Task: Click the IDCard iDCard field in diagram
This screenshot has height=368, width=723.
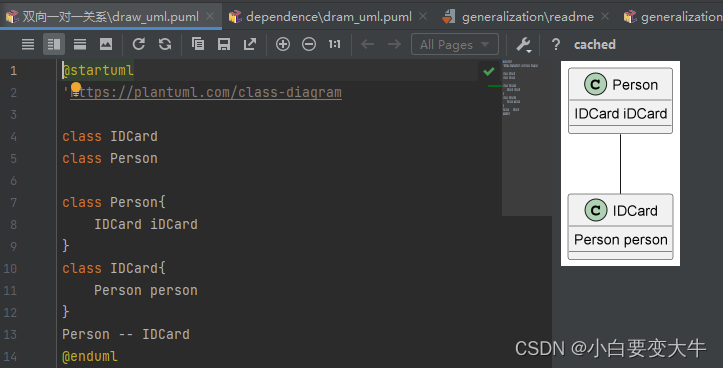Action: pos(621,113)
